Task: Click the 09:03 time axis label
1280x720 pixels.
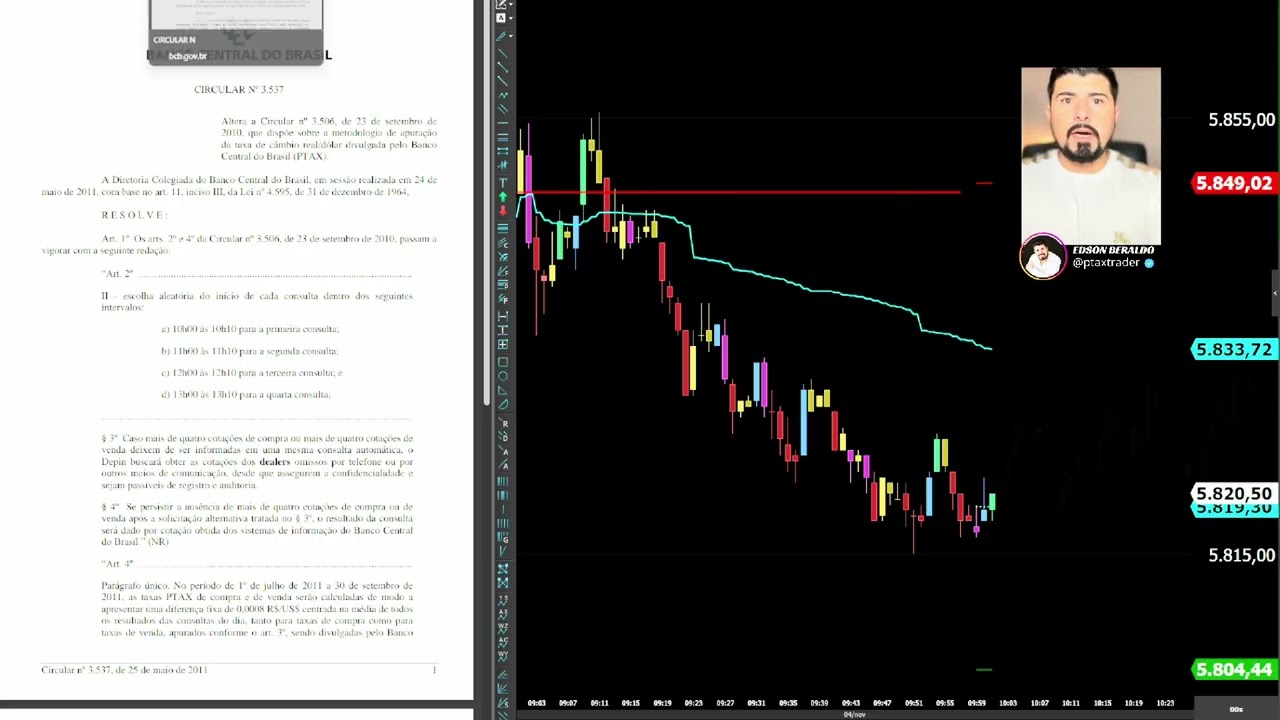Action: point(537,703)
